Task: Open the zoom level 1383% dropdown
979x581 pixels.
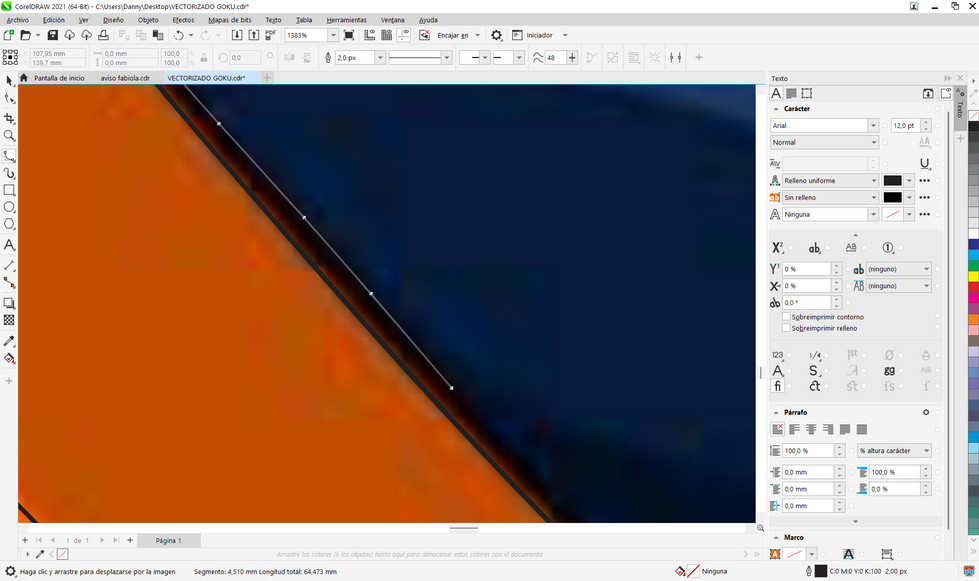Action: pos(333,36)
